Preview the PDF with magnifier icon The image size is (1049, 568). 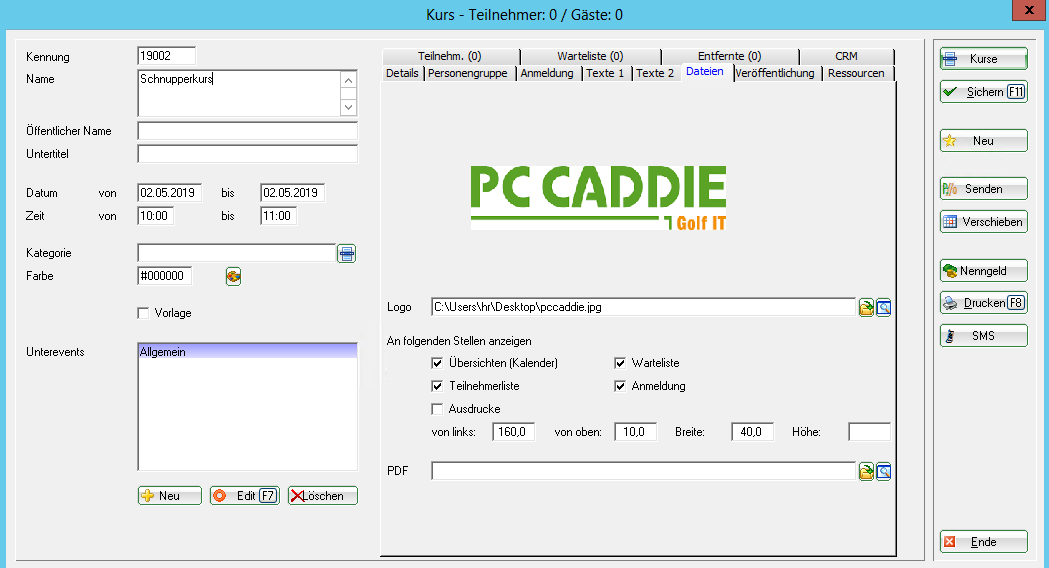(883, 472)
